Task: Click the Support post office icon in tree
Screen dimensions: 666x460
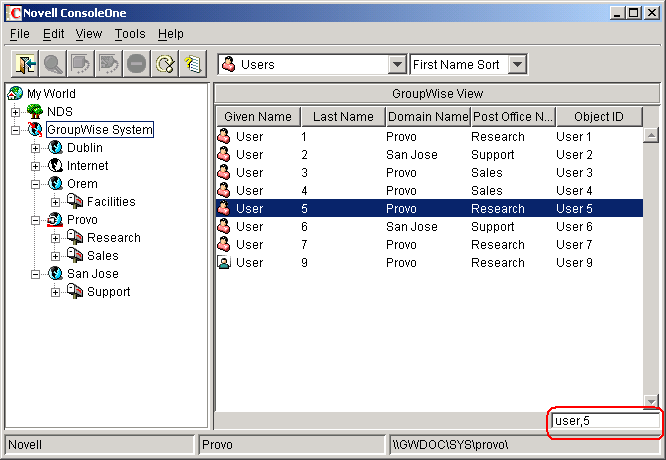Action: coord(75,291)
